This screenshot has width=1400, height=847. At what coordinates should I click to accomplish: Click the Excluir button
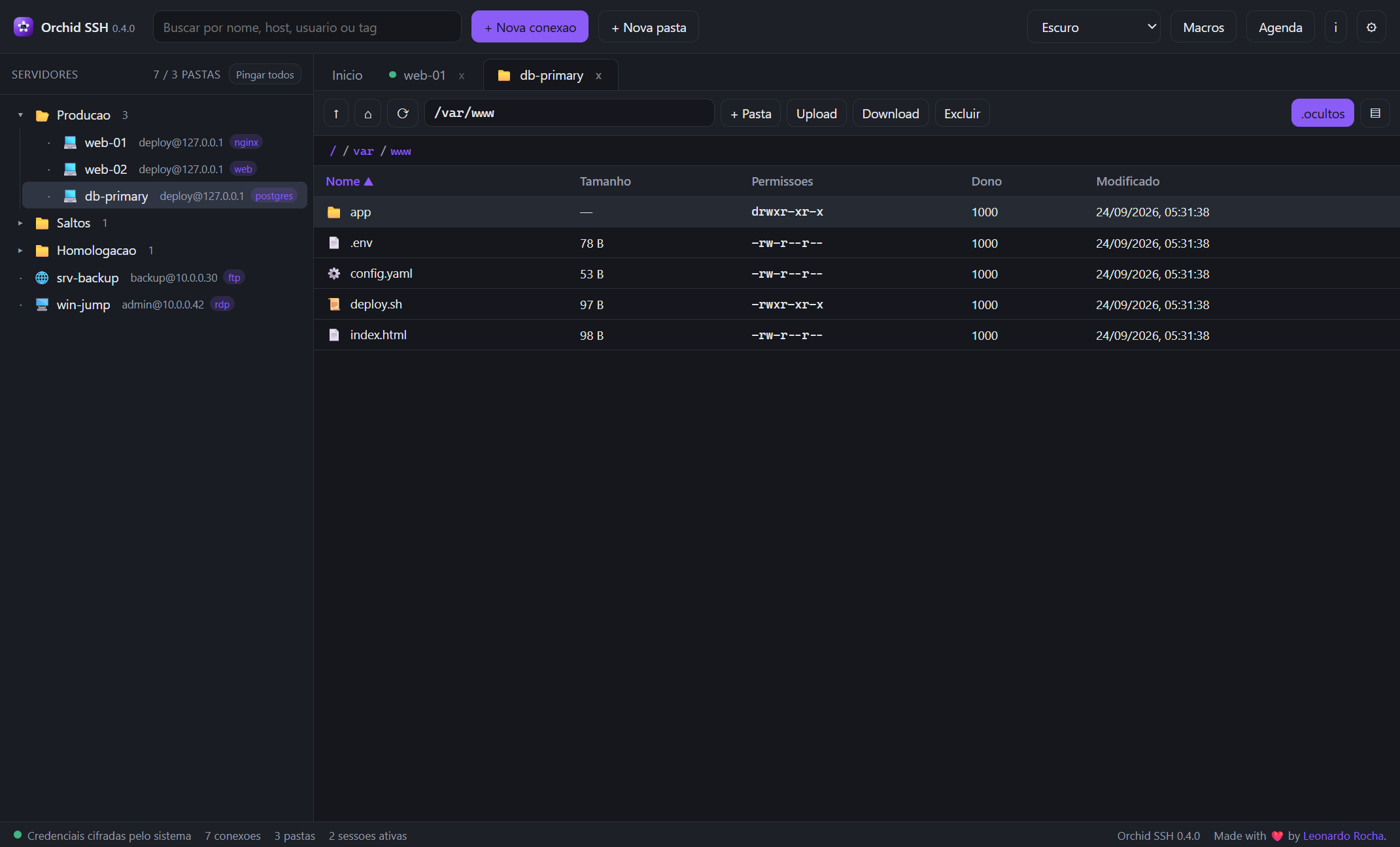click(962, 113)
